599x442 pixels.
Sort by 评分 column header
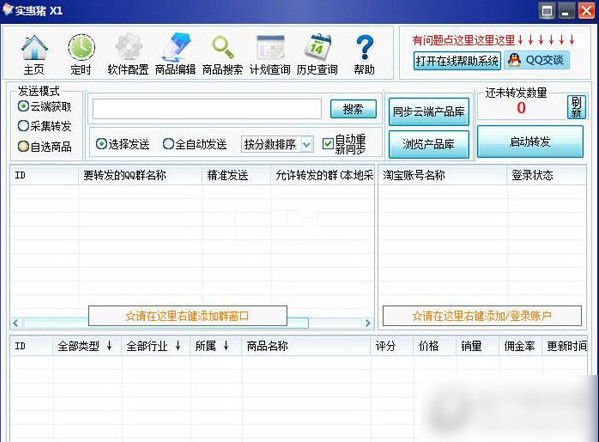tap(392, 346)
